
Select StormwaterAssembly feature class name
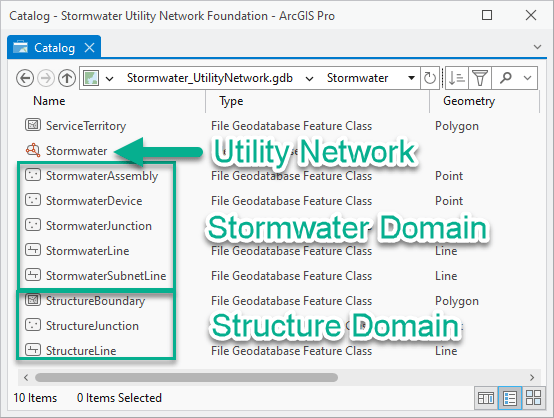point(102,176)
